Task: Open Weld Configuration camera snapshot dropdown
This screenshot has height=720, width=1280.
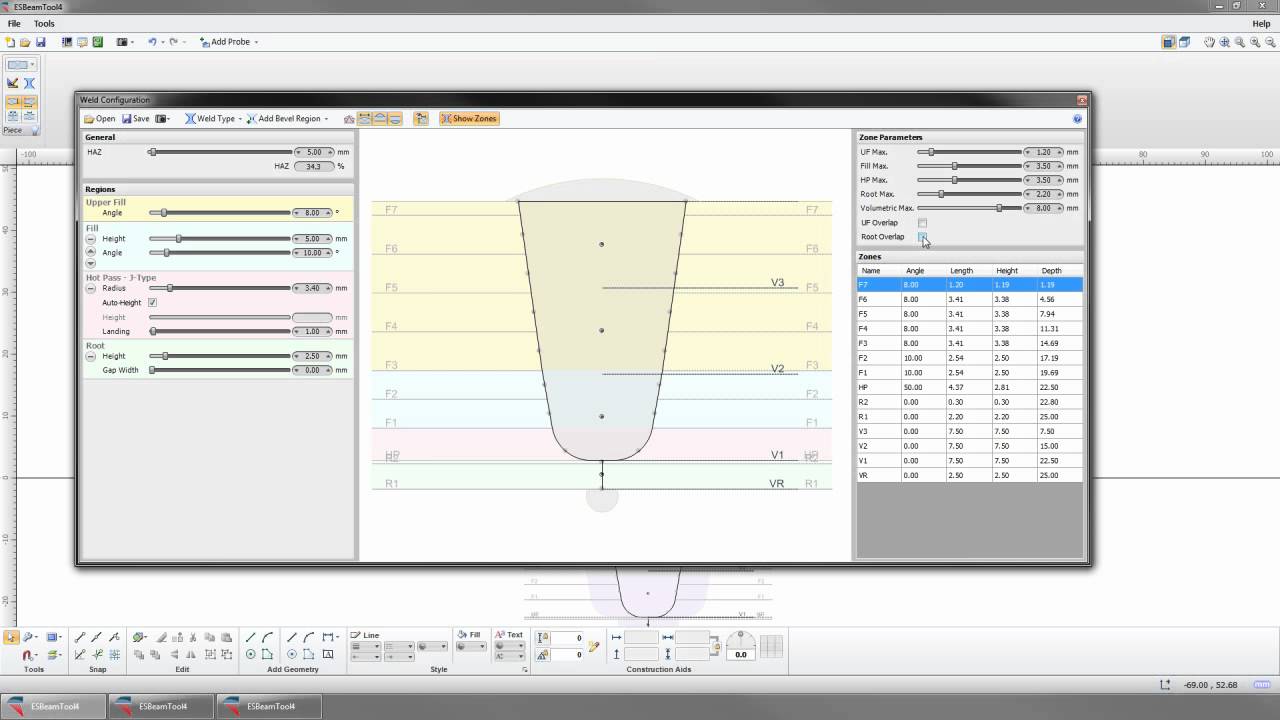Action: tap(162, 118)
